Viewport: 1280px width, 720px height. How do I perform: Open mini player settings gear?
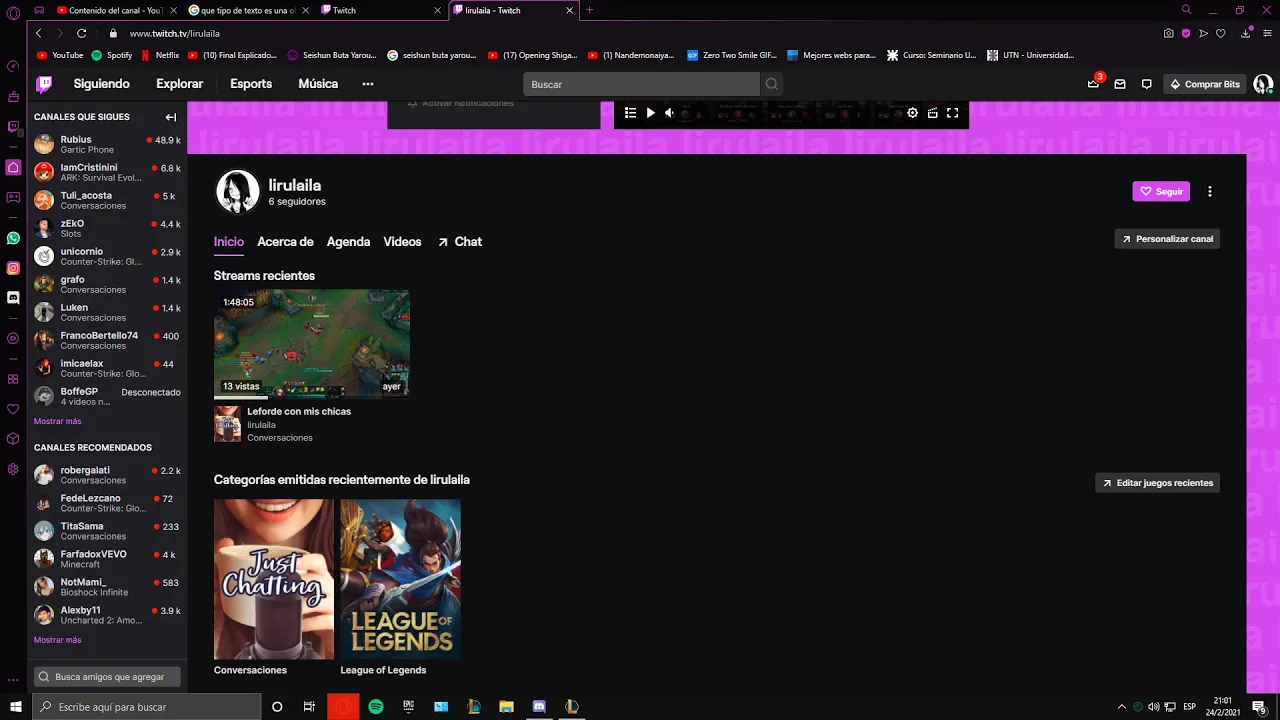912,113
